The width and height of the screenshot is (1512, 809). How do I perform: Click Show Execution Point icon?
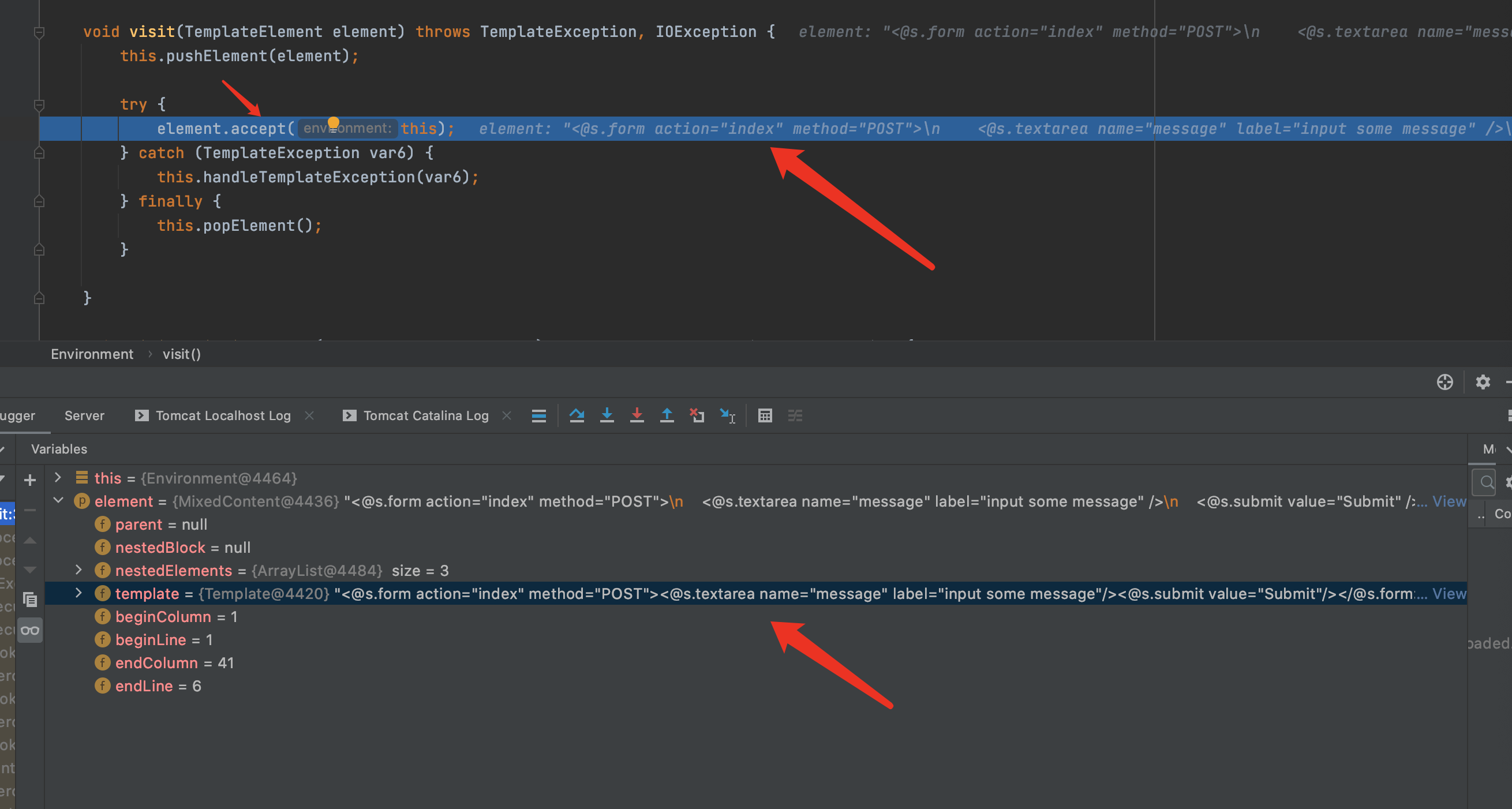539,415
